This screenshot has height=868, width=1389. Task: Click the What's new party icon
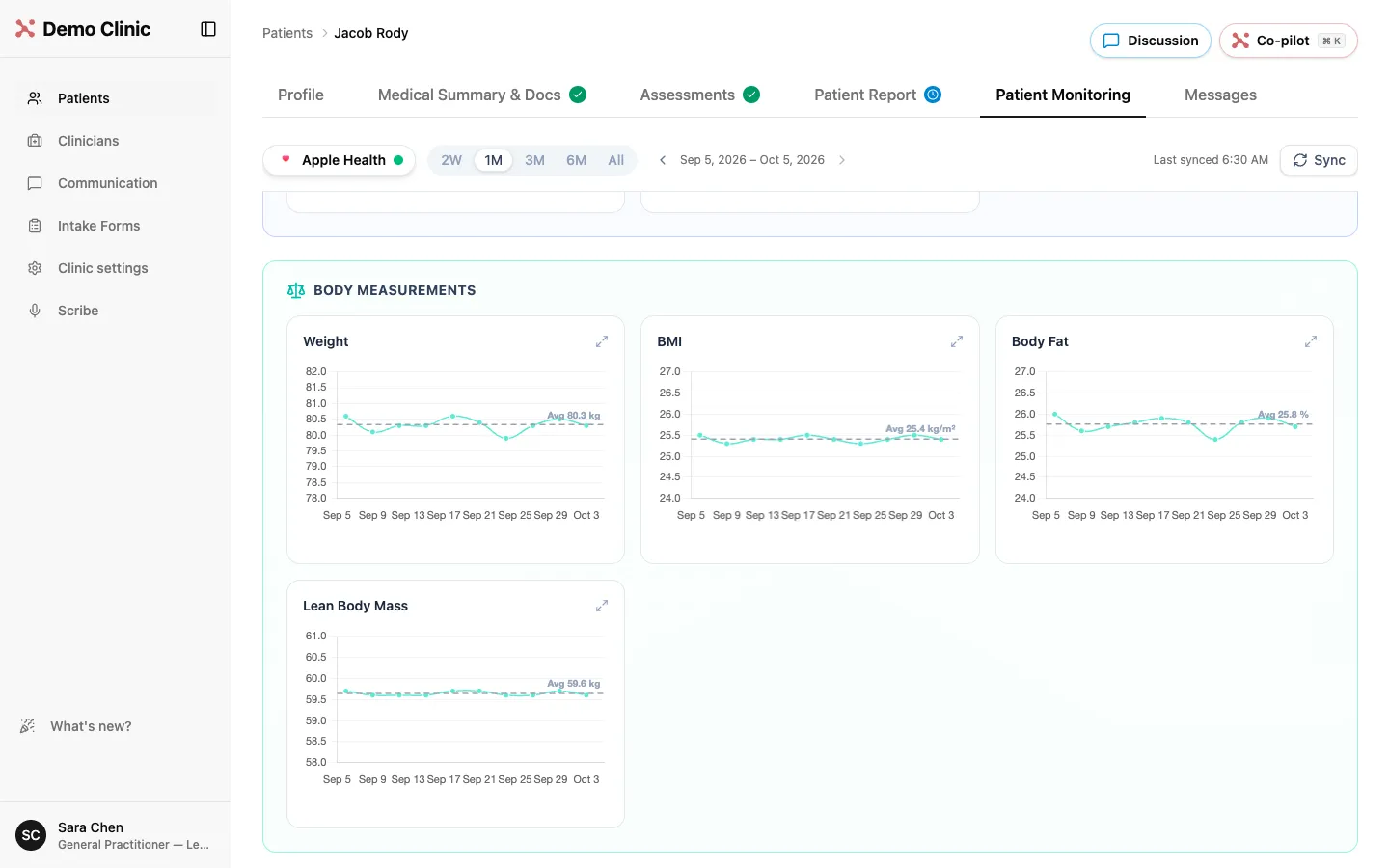[x=27, y=726]
